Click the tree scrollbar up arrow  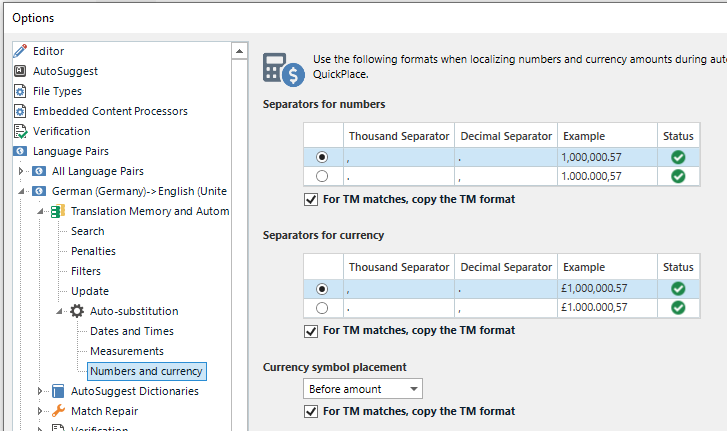click(239, 50)
